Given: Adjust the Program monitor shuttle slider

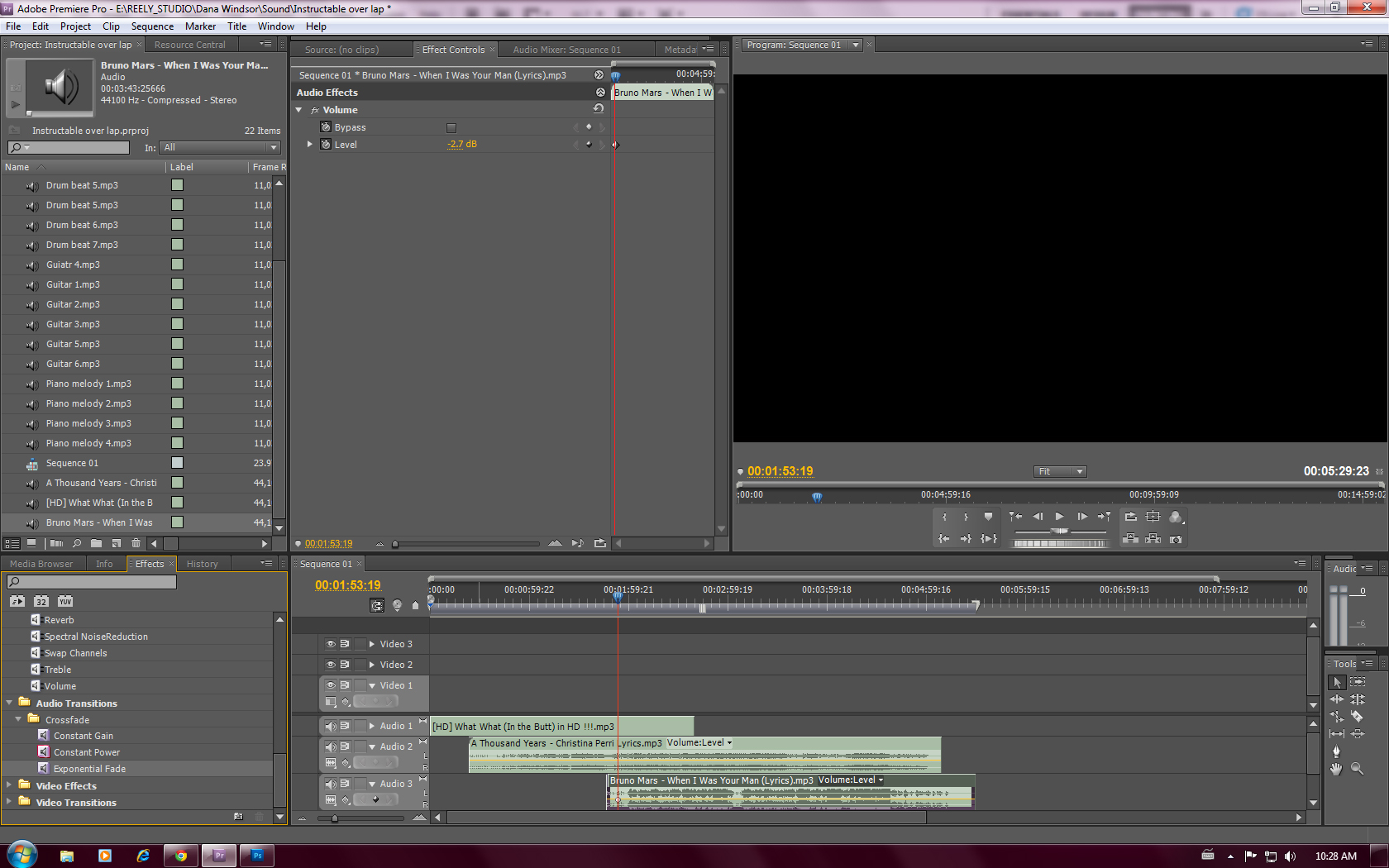Looking at the screenshot, I should pyautogui.click(x=1059, y=532).
